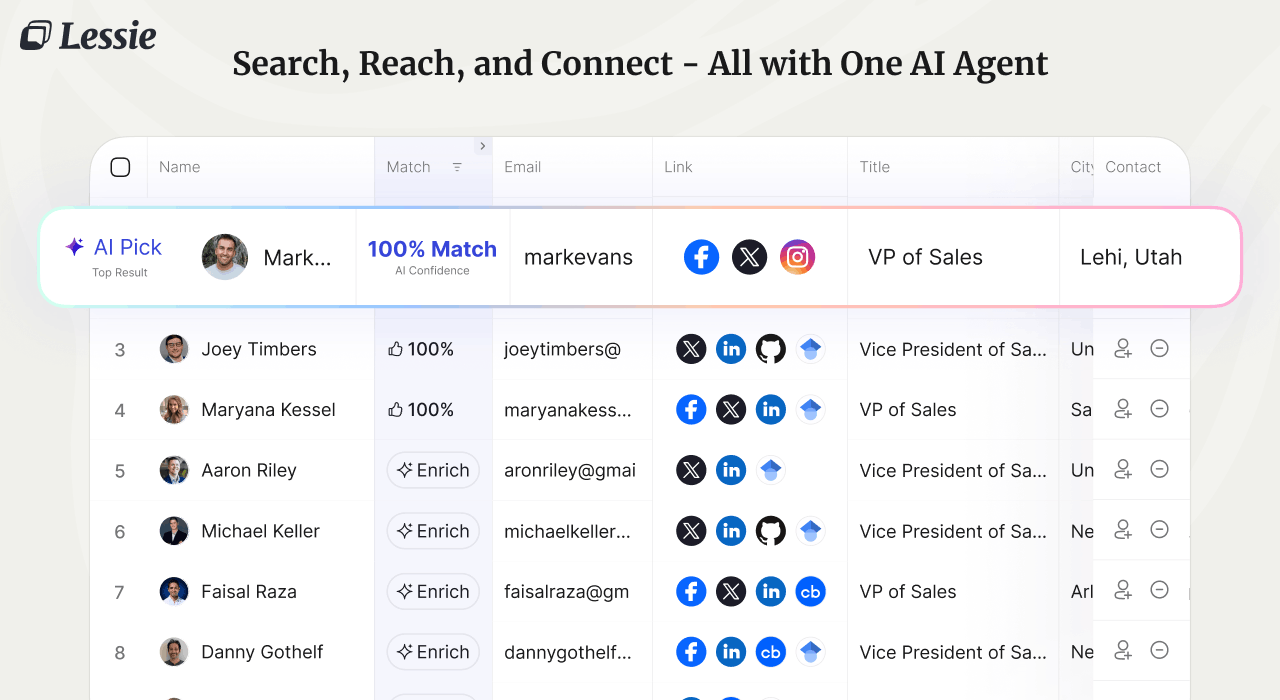Expand the Match column chevron arrow
Screen dimensions: 1280x700
pos(482,146)
